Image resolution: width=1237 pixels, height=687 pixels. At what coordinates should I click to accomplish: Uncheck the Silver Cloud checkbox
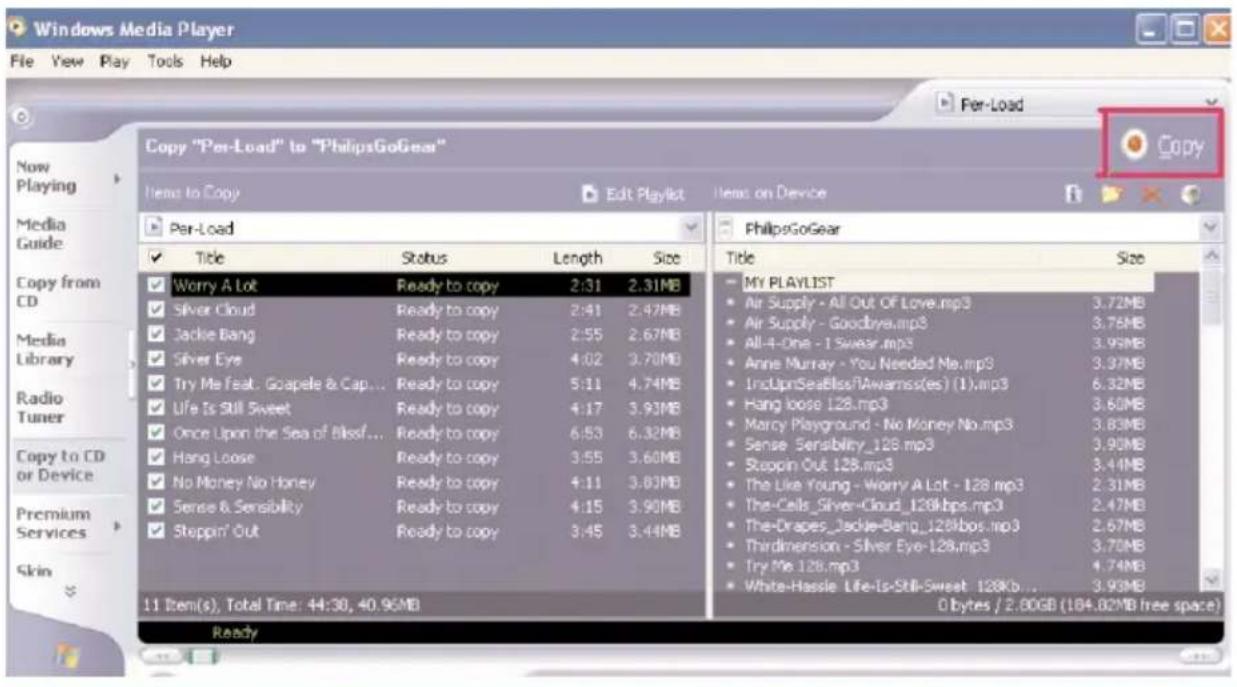point(155,310)
